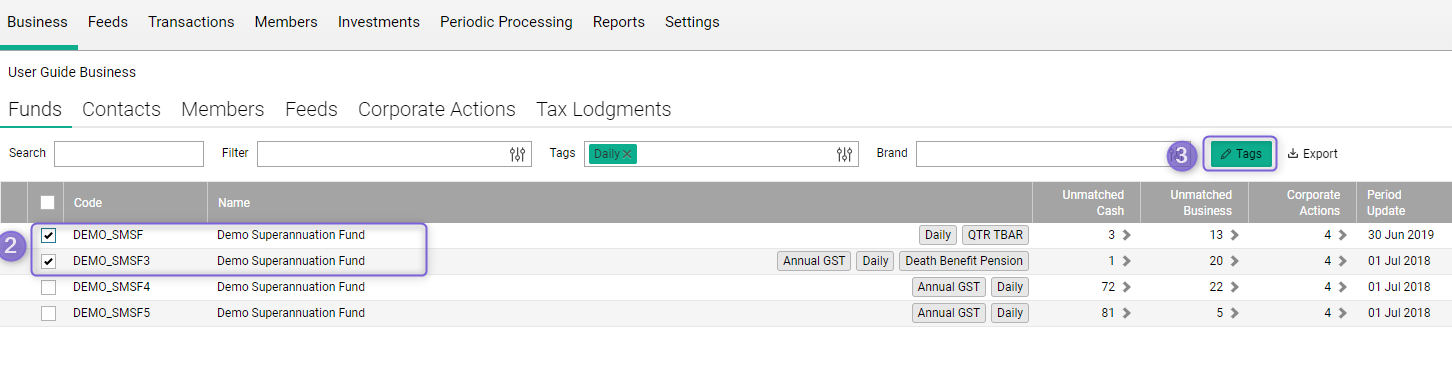Viewport: 1452px width, 392px height.
Task: Open fund code DEMO_SMSF5
Action: (112, 313)
